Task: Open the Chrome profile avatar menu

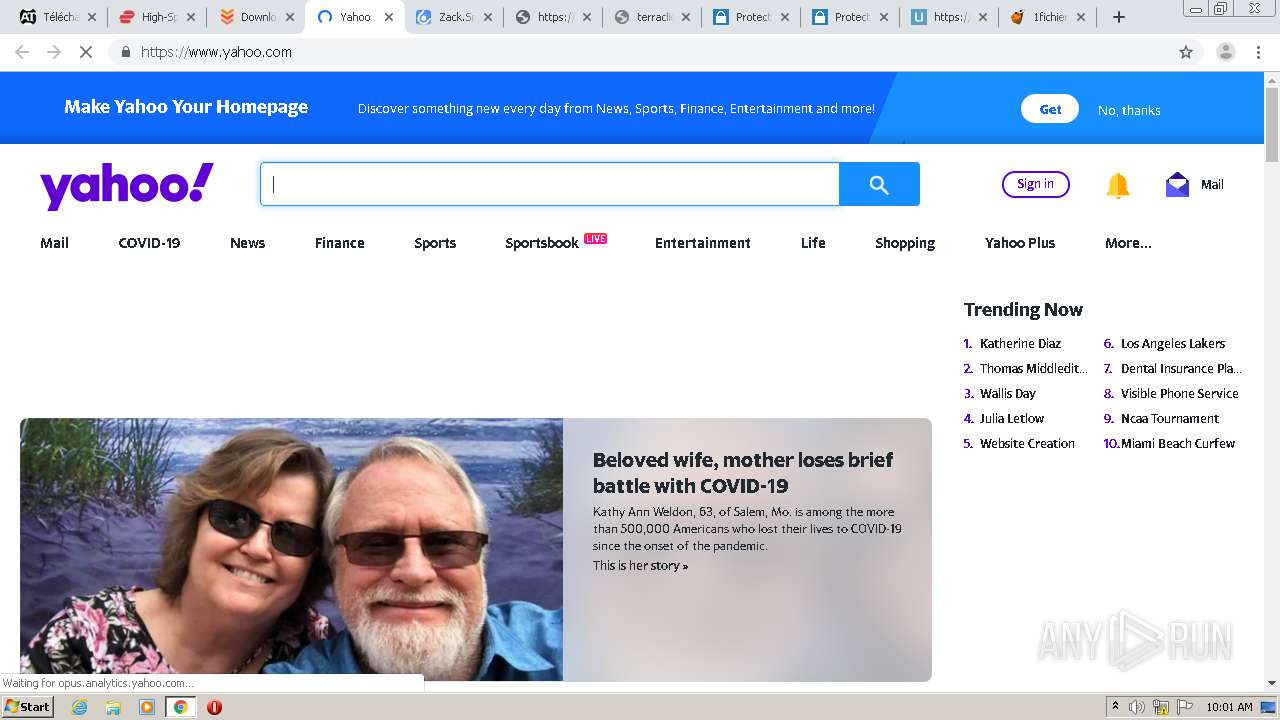Action: [1225, 52]
